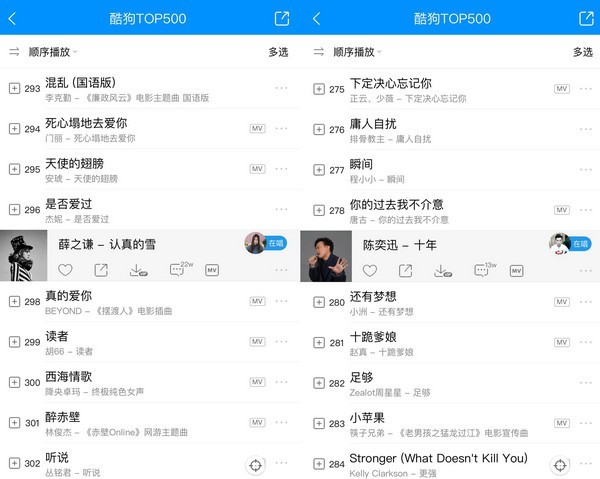Add song 293 混乱 with plus box
Screen dimensions: 600x479
coord(14,88)
